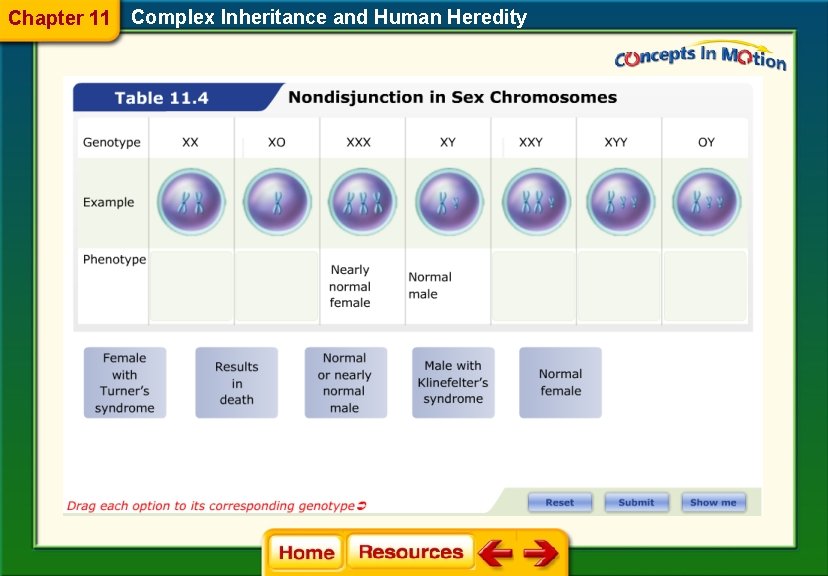Click the Male with Klinefelter's syndrome card
828x576 pixels.
coord(452,383)
